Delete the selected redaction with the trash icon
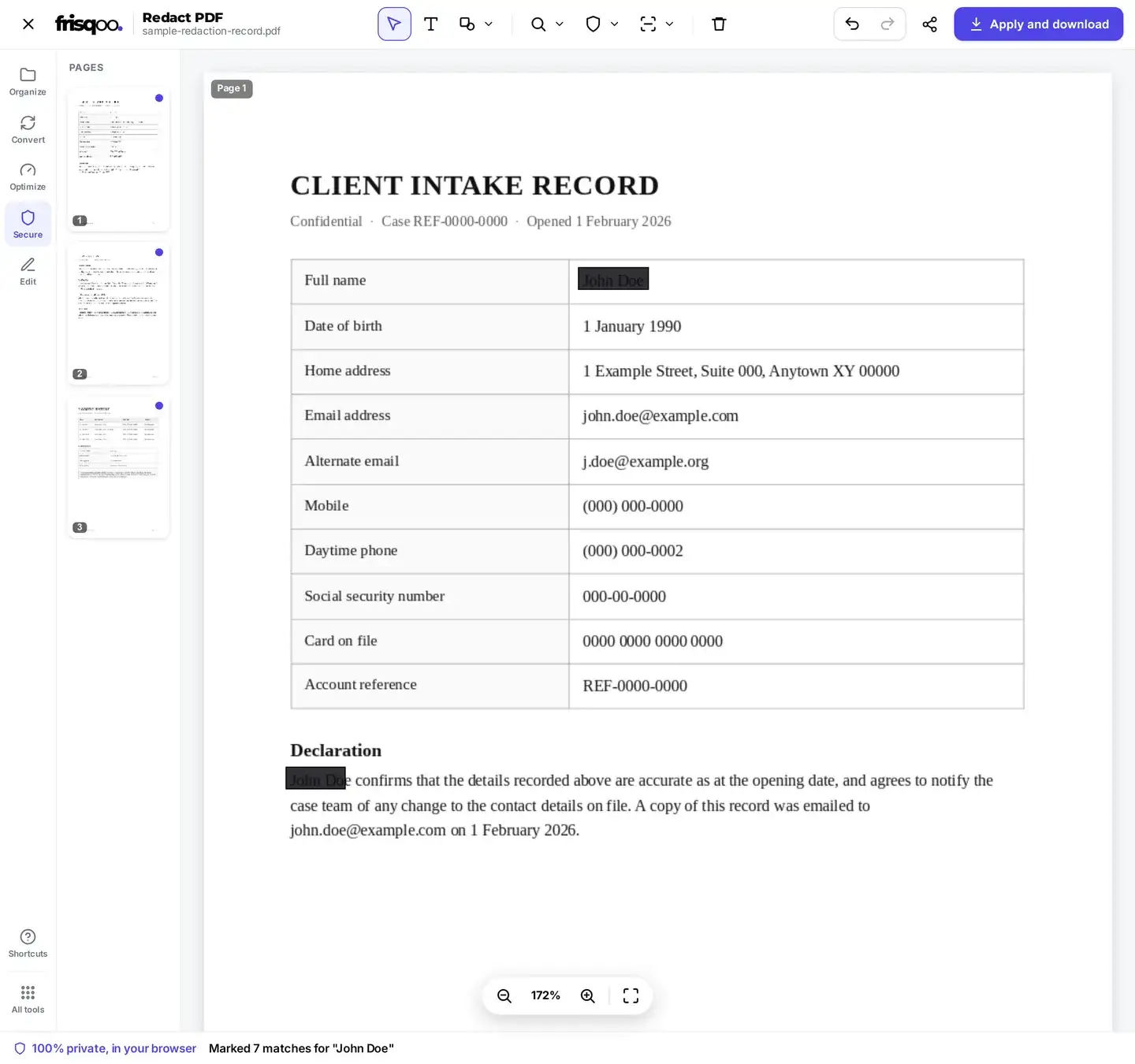Image resolution: width=1135 pixels, height=1064 pixels. (x=719, y=24)
